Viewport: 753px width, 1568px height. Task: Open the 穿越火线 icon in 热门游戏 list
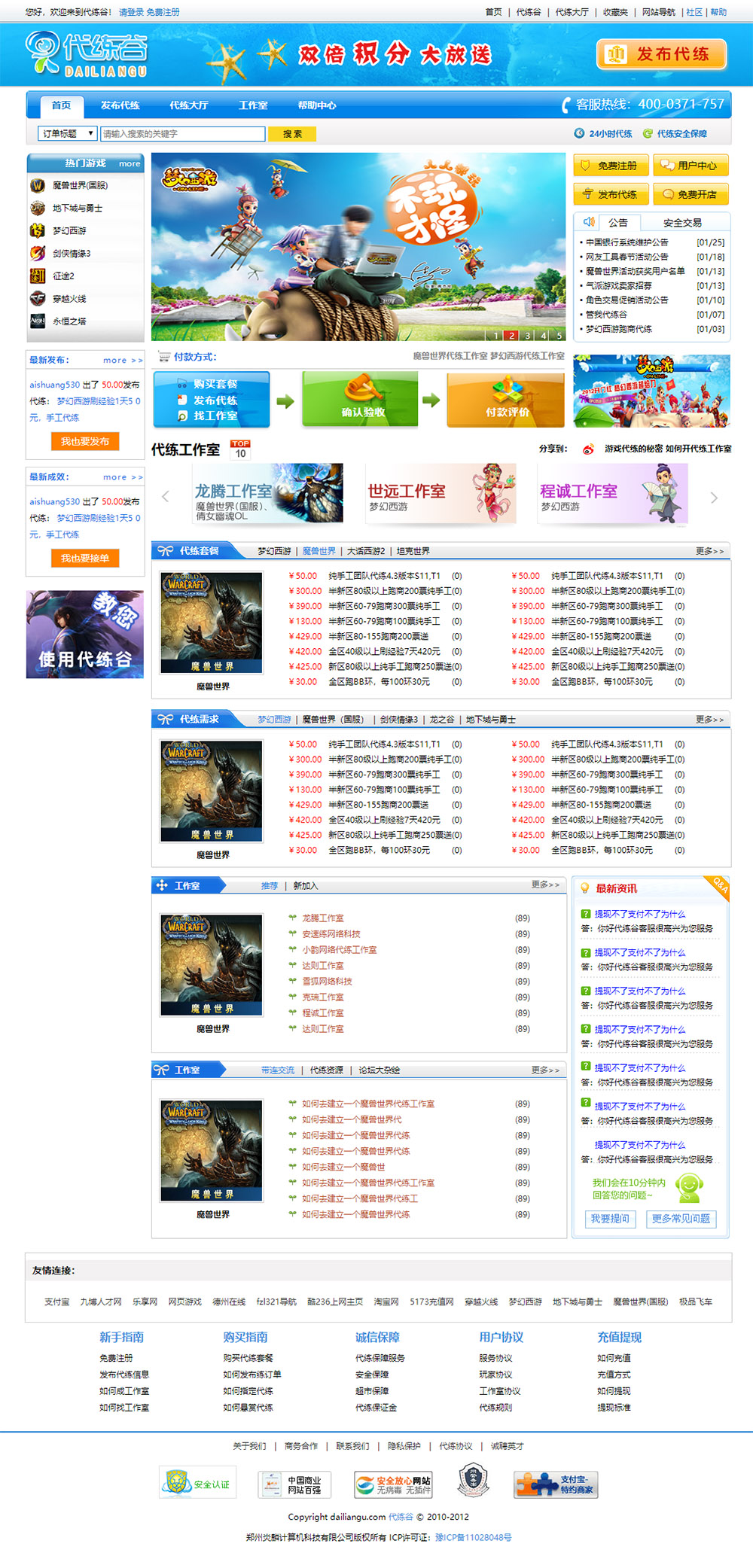(38, 298)
